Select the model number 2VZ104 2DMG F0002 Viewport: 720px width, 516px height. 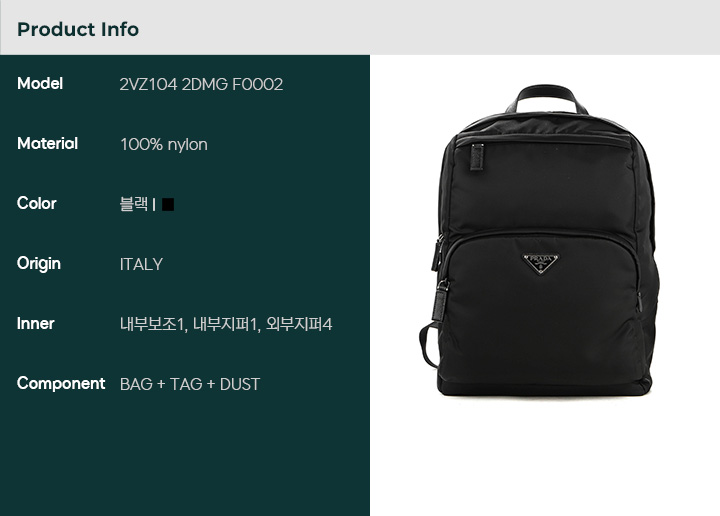201,84
